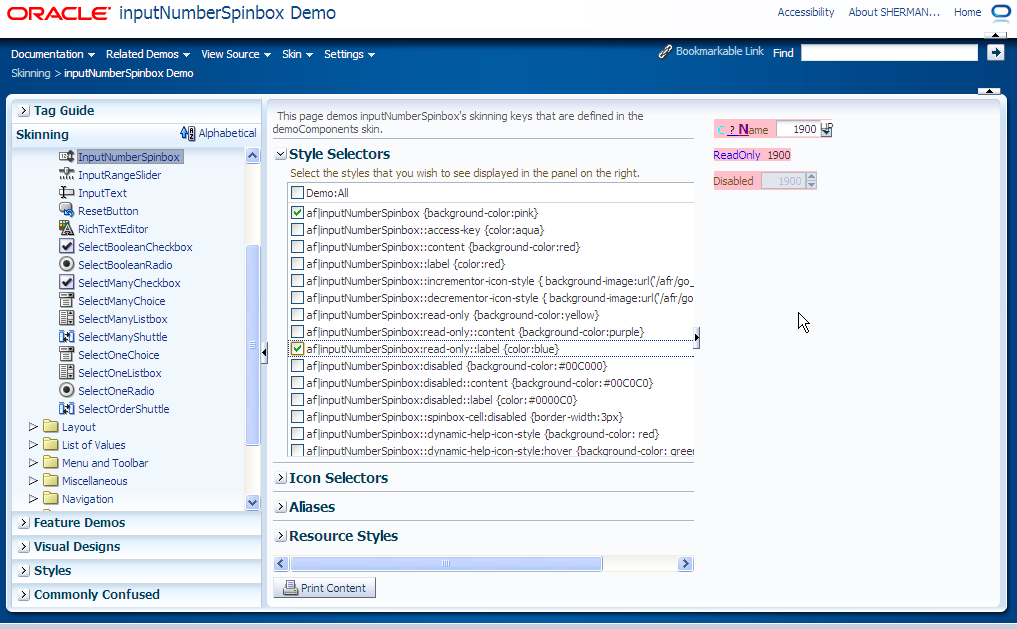Viewport: 1017px width, 629px height.
Task: Click the Print Content button
Action: coord(324,587)
